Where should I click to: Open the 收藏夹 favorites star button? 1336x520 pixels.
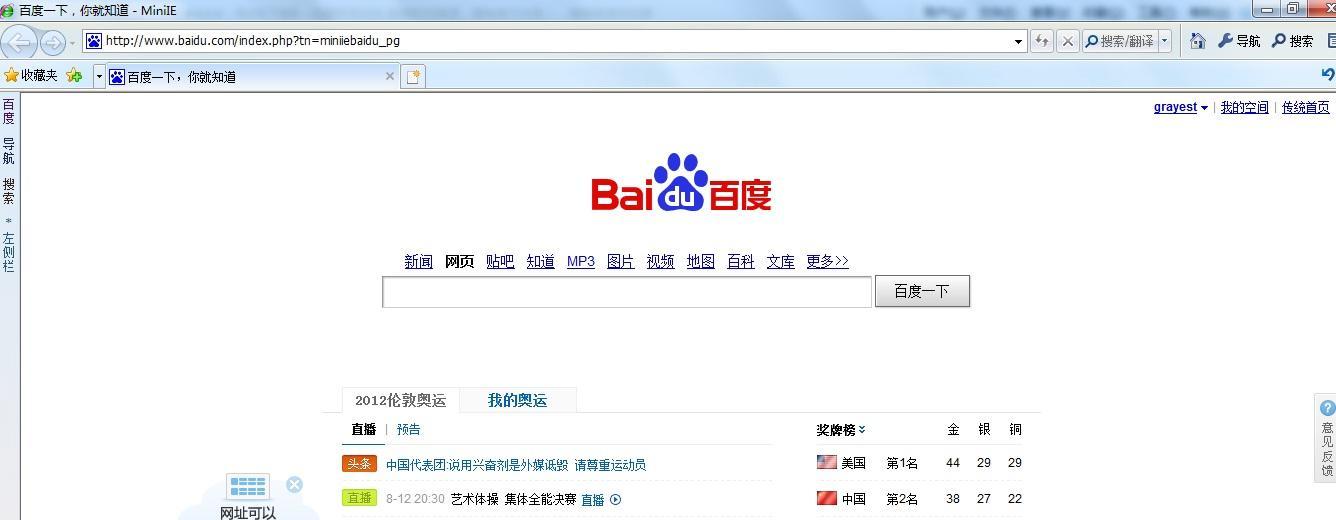coord(31,75)
